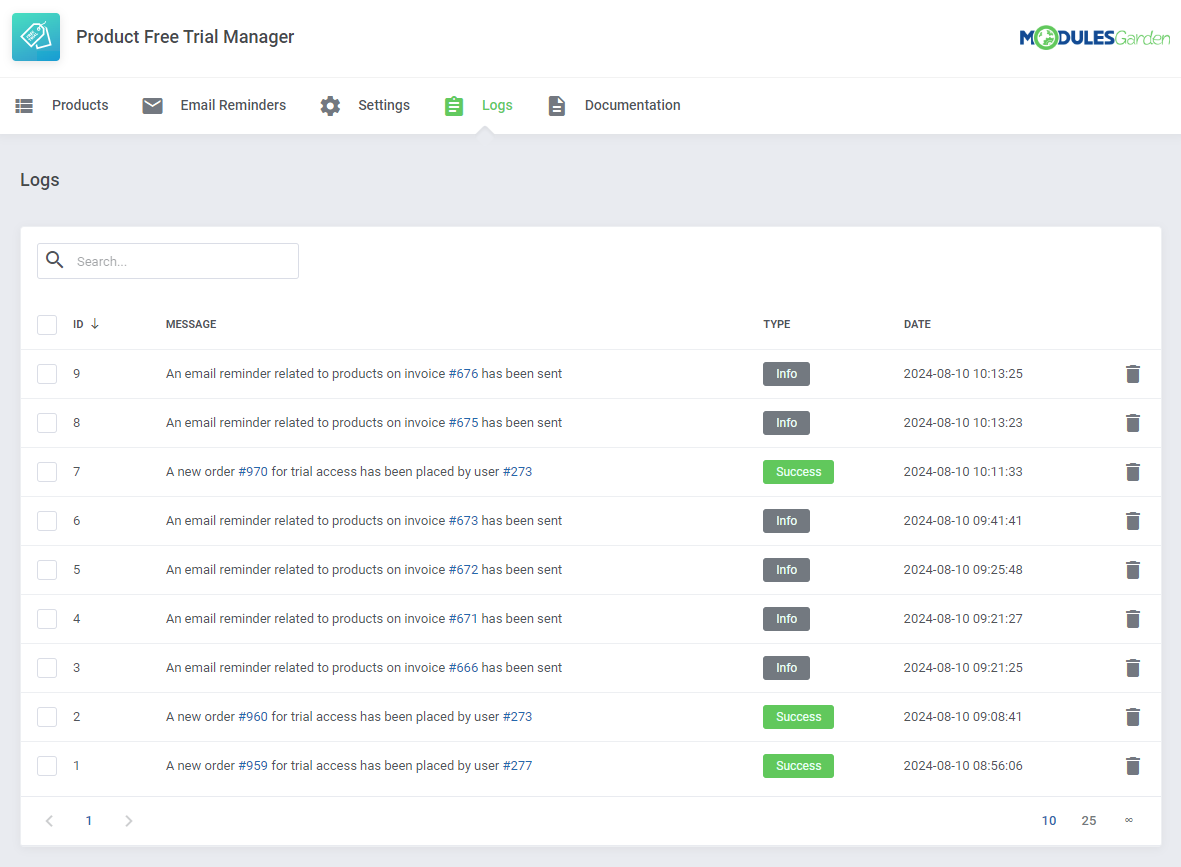Click the Logs clipboard icon
This screenshot has height=867, width=1181.
pos(454,105)
